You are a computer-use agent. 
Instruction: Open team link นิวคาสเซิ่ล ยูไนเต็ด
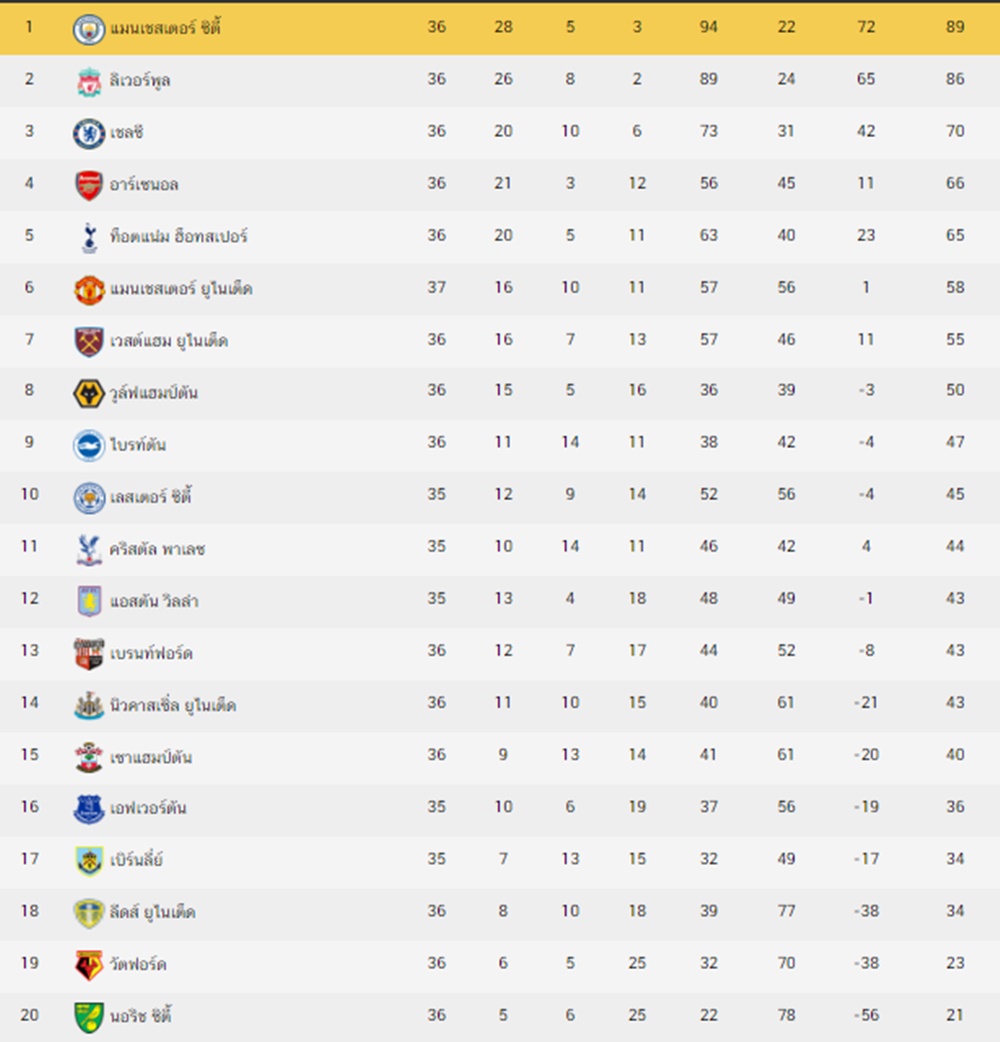[x=173, y=704]
